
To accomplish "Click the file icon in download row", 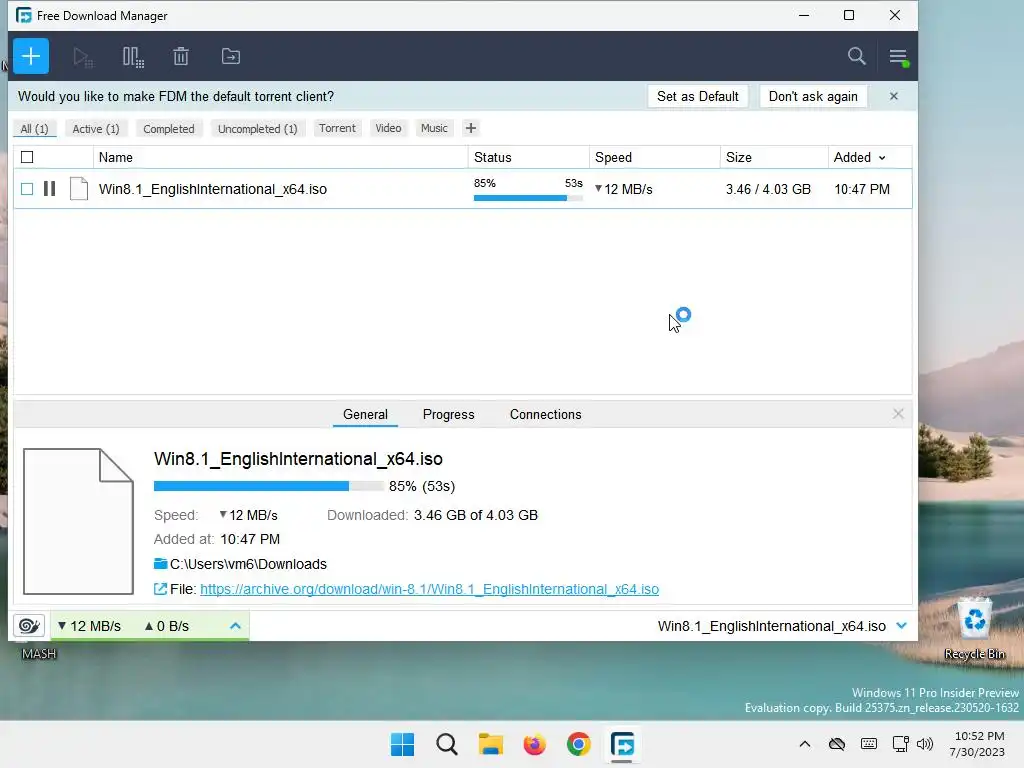I will pos(79,189).
